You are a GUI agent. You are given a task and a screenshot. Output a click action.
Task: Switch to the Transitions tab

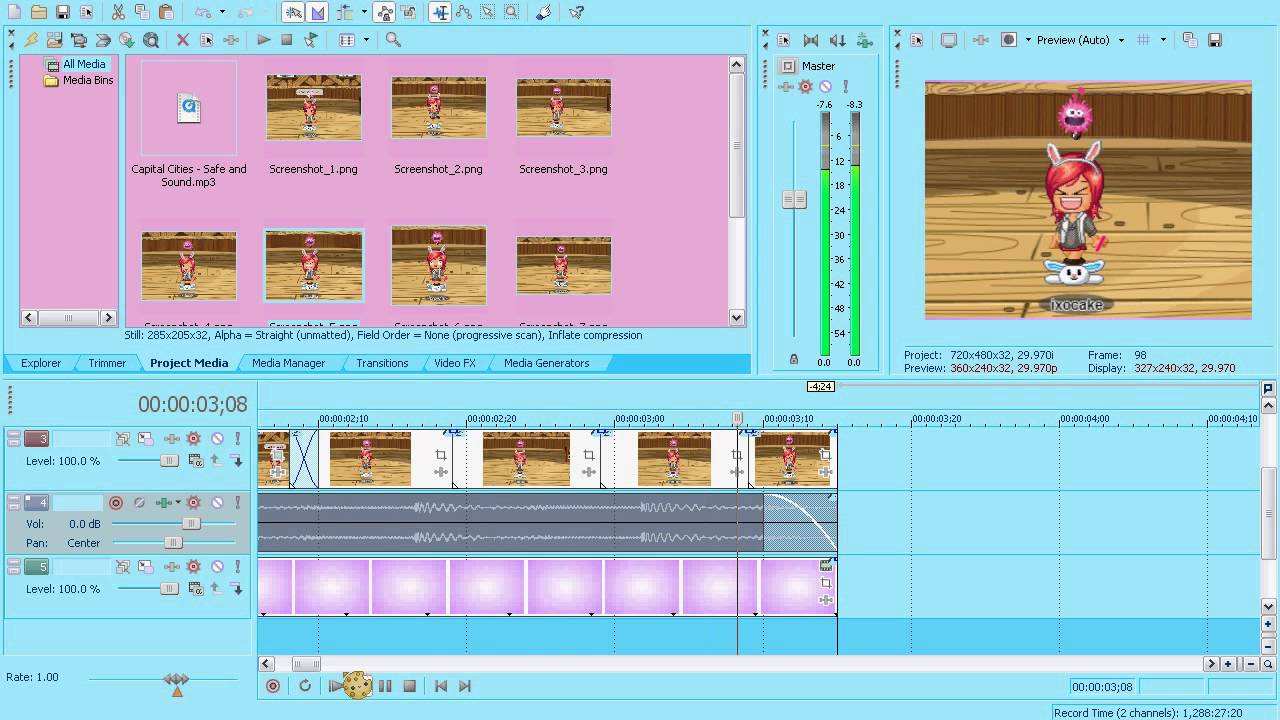(x=382, y=363)
